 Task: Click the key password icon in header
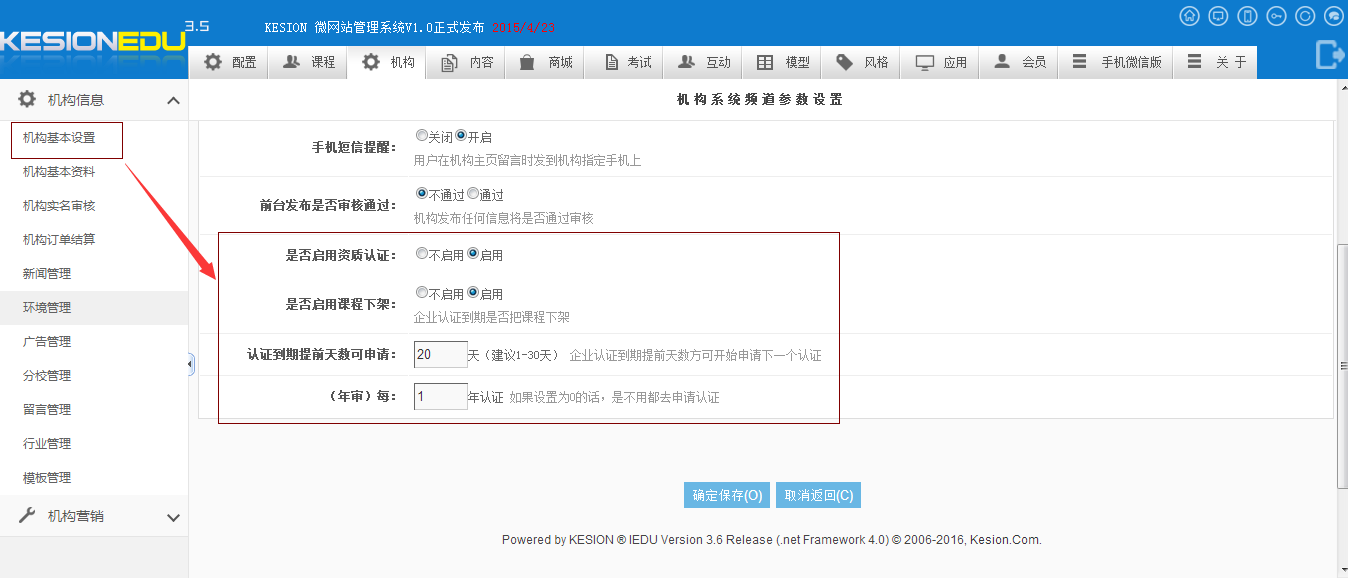tap(1276, 16)
